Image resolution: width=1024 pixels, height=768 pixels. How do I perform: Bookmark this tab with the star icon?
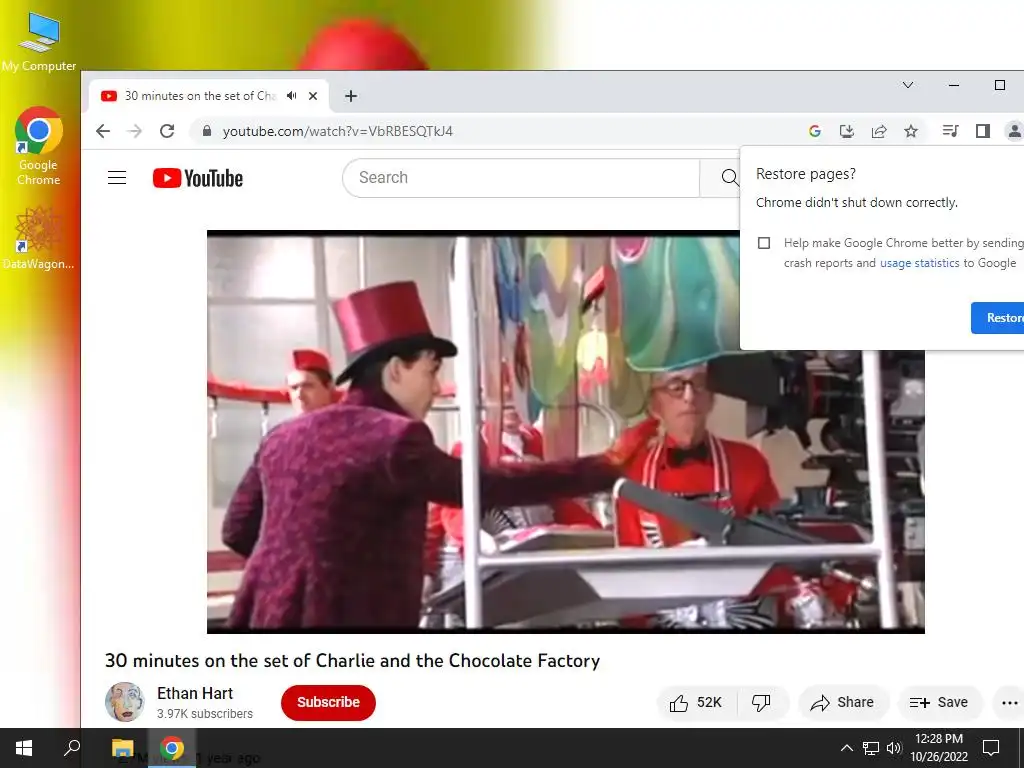(911, 131)
